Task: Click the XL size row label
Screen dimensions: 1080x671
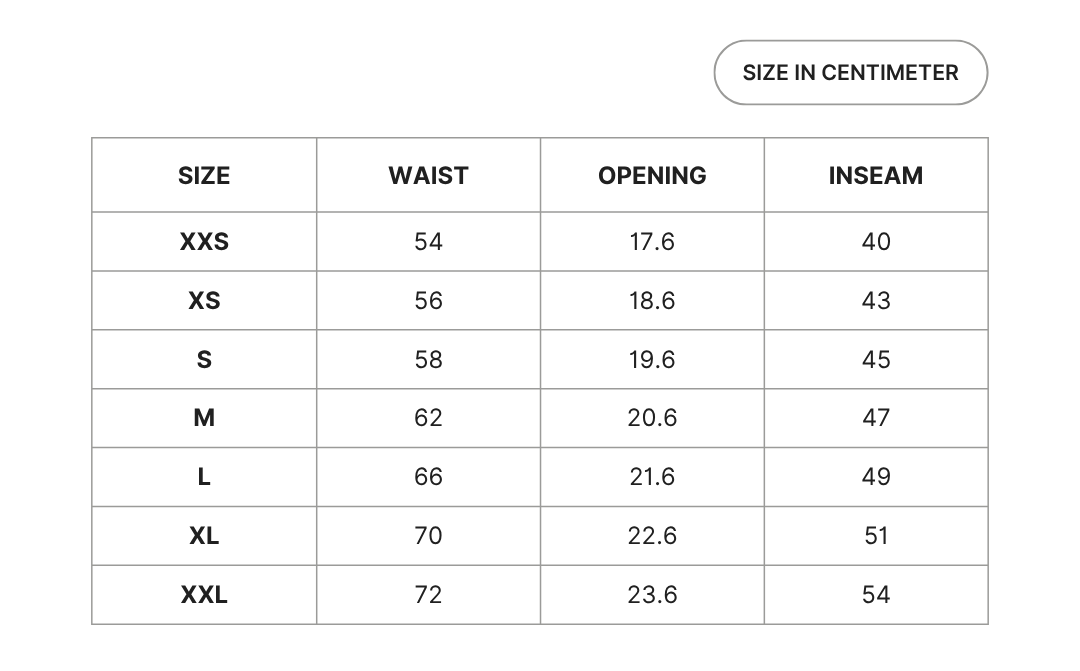Action: [x=204, y=536]
